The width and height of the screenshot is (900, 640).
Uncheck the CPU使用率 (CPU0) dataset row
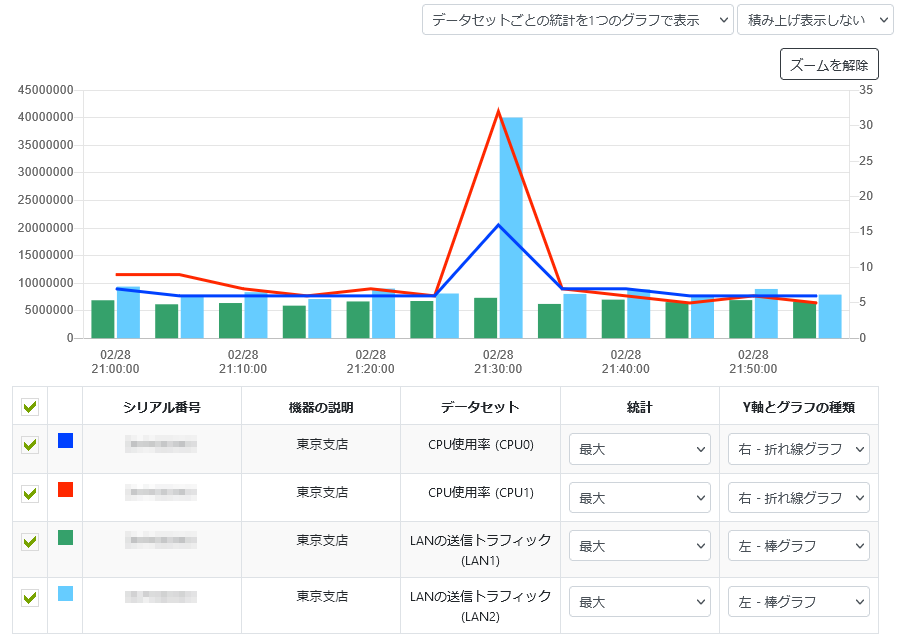(28, 449)
